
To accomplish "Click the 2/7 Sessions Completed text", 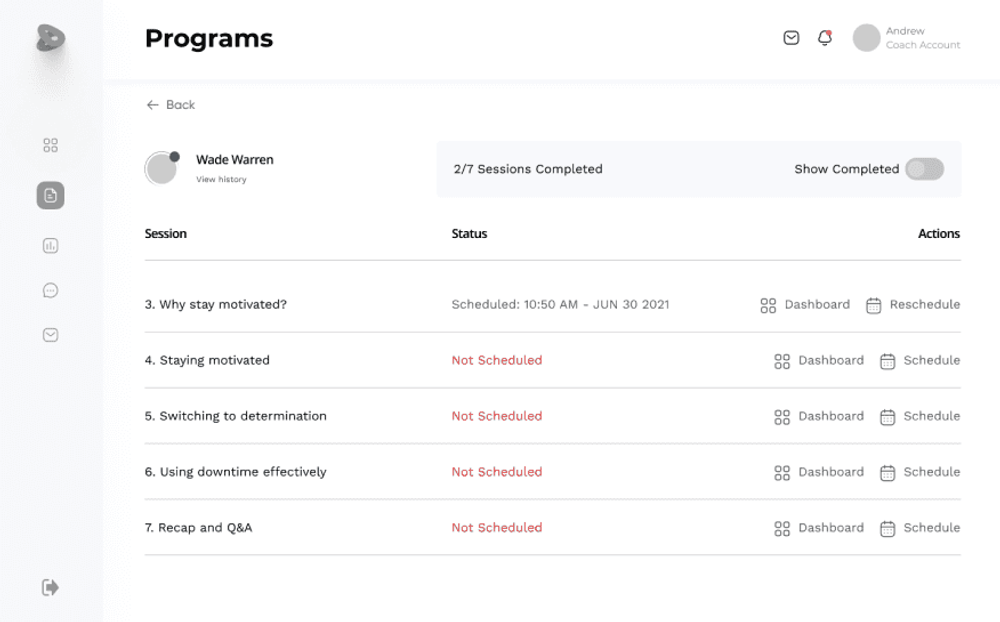I will (528, 169).
